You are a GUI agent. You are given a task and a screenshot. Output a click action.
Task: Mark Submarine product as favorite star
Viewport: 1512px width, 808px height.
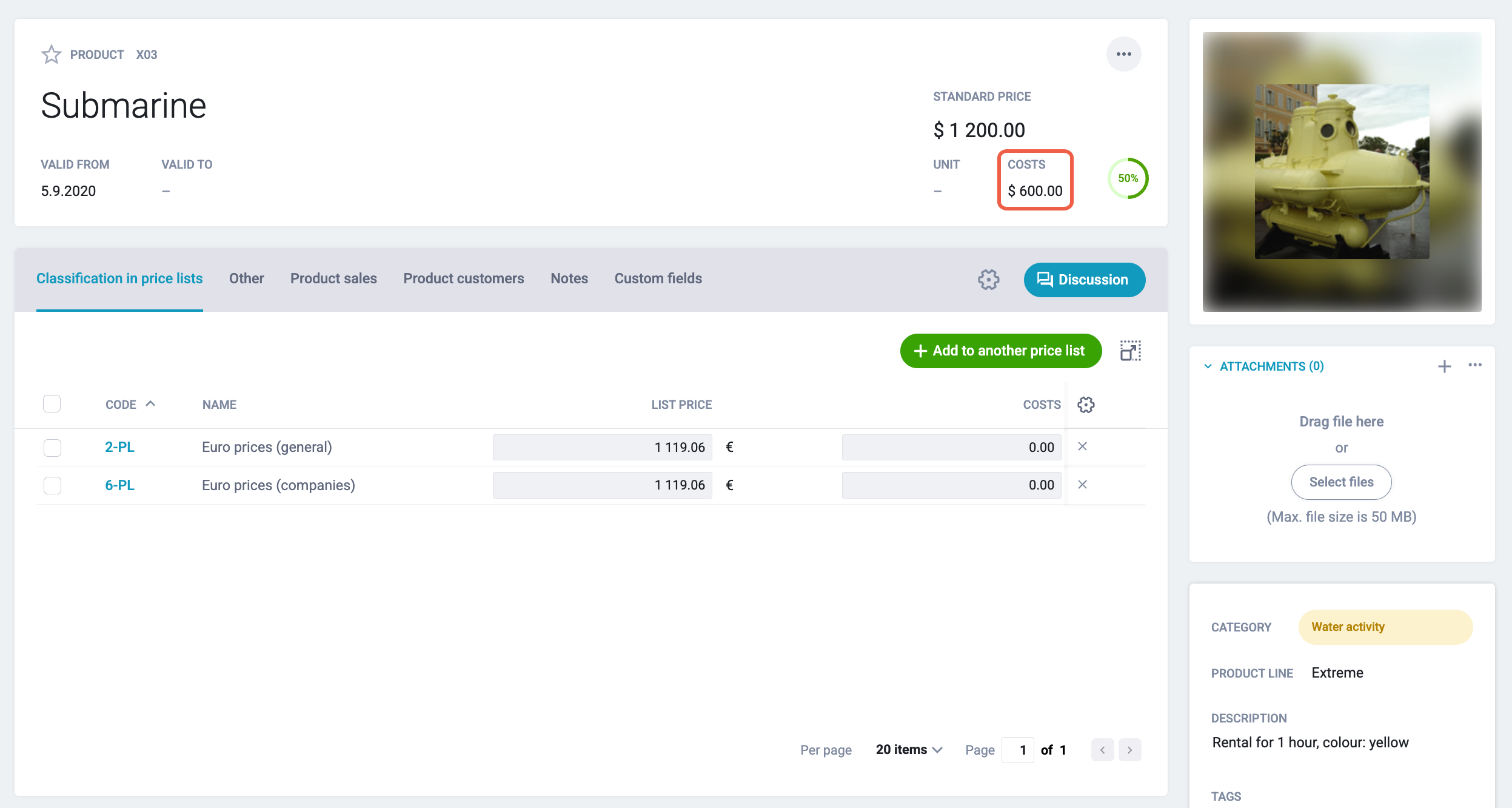click(52, 55)
